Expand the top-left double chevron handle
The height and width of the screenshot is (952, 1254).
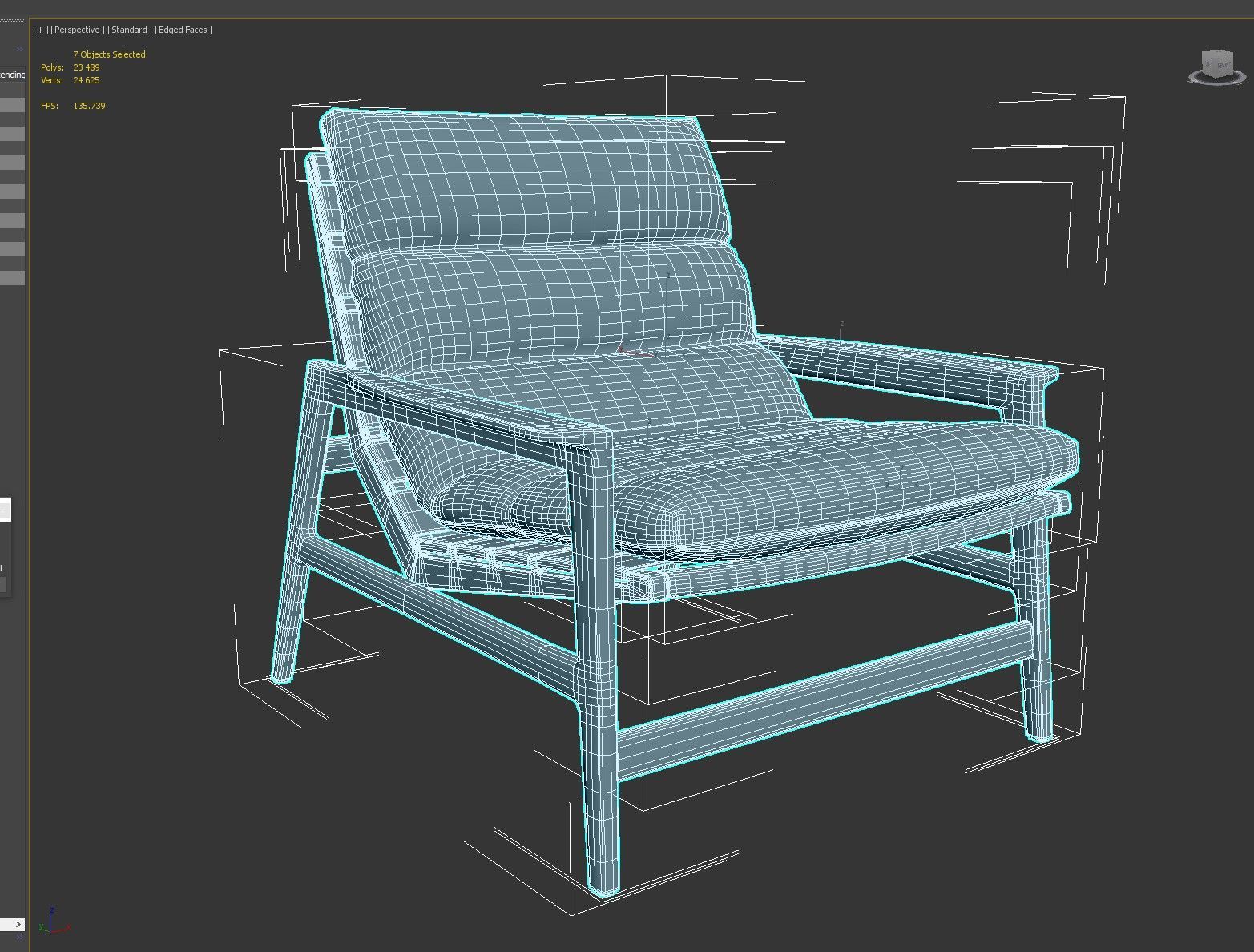coord(20,49)
